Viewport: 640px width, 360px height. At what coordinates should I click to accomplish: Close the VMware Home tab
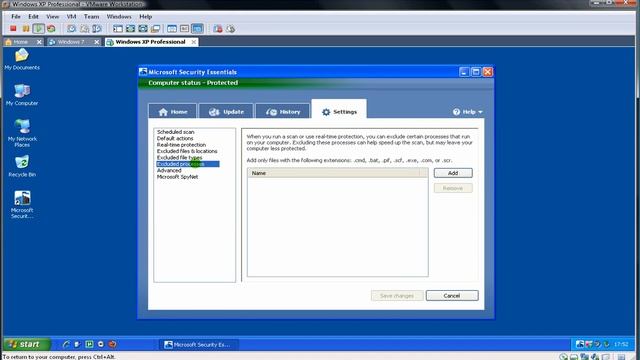pos(39,42)
